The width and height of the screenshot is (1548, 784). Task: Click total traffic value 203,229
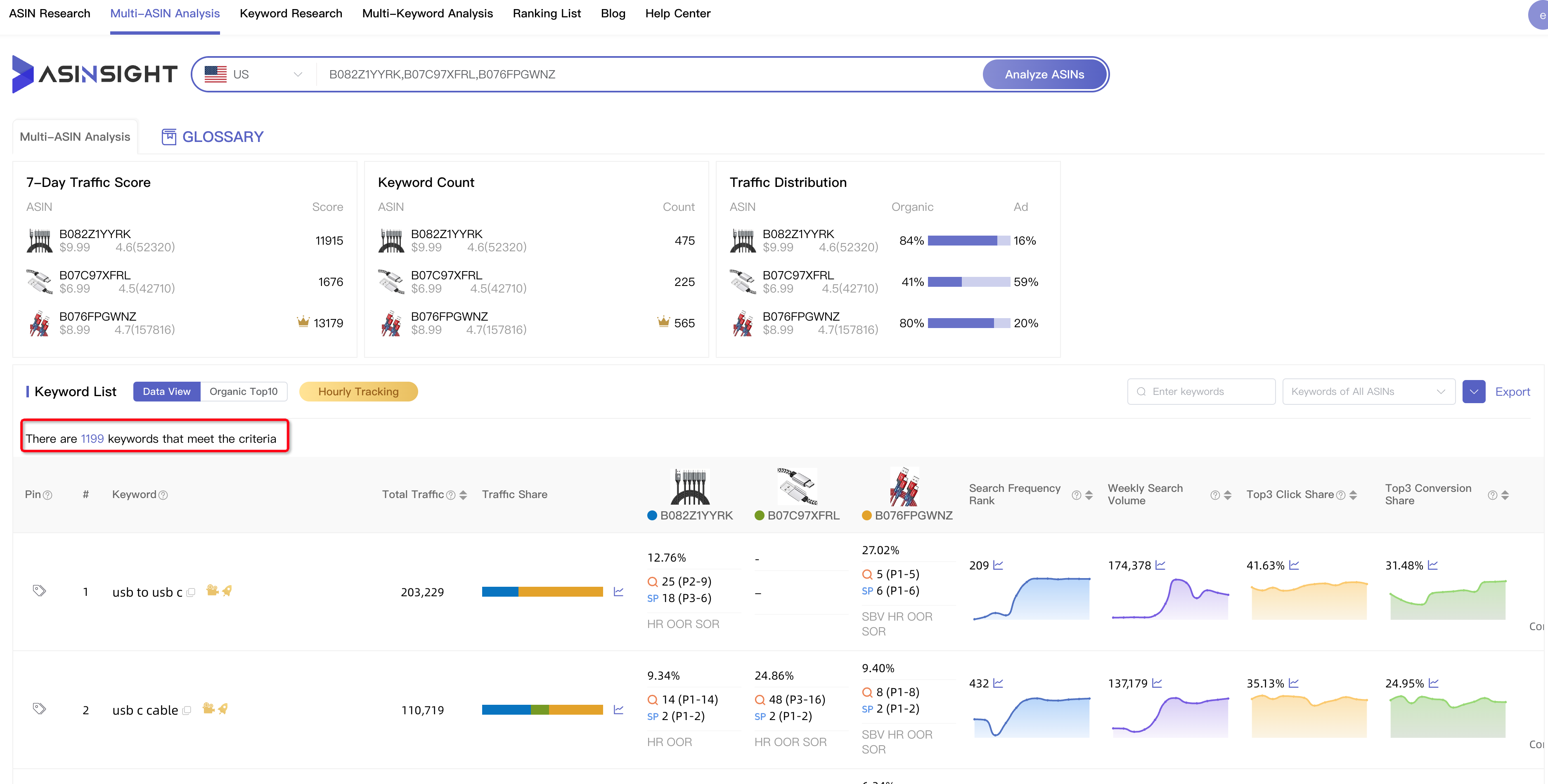click(422, 592)
